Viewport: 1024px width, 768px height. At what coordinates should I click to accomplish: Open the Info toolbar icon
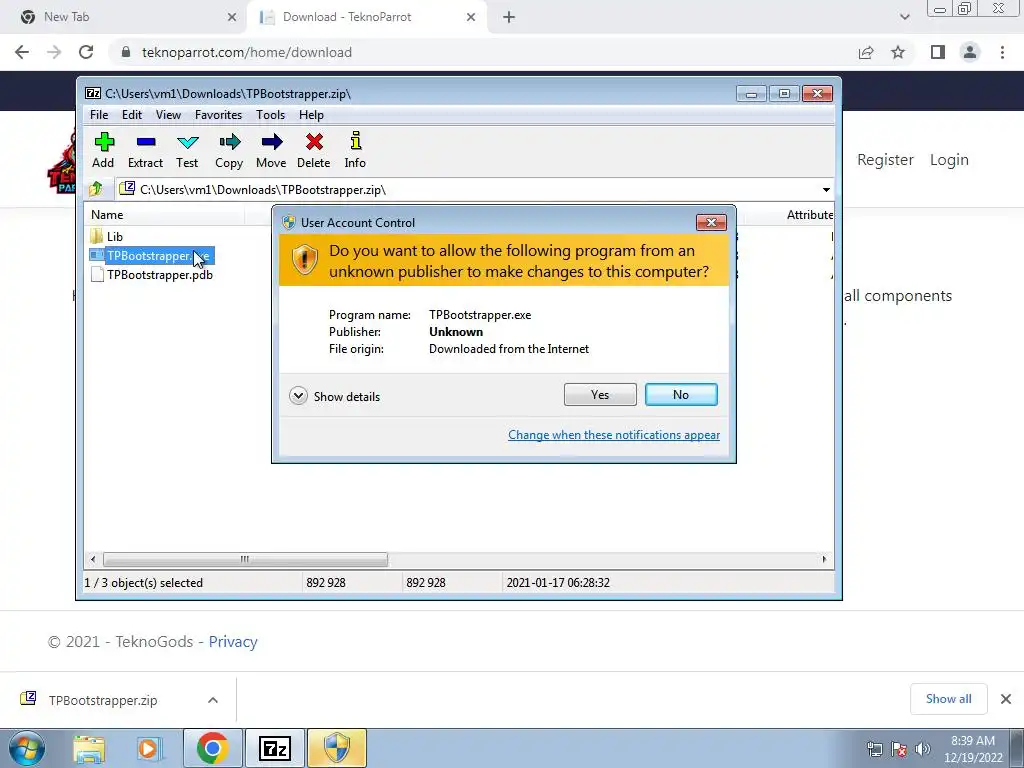pos(355,150)
